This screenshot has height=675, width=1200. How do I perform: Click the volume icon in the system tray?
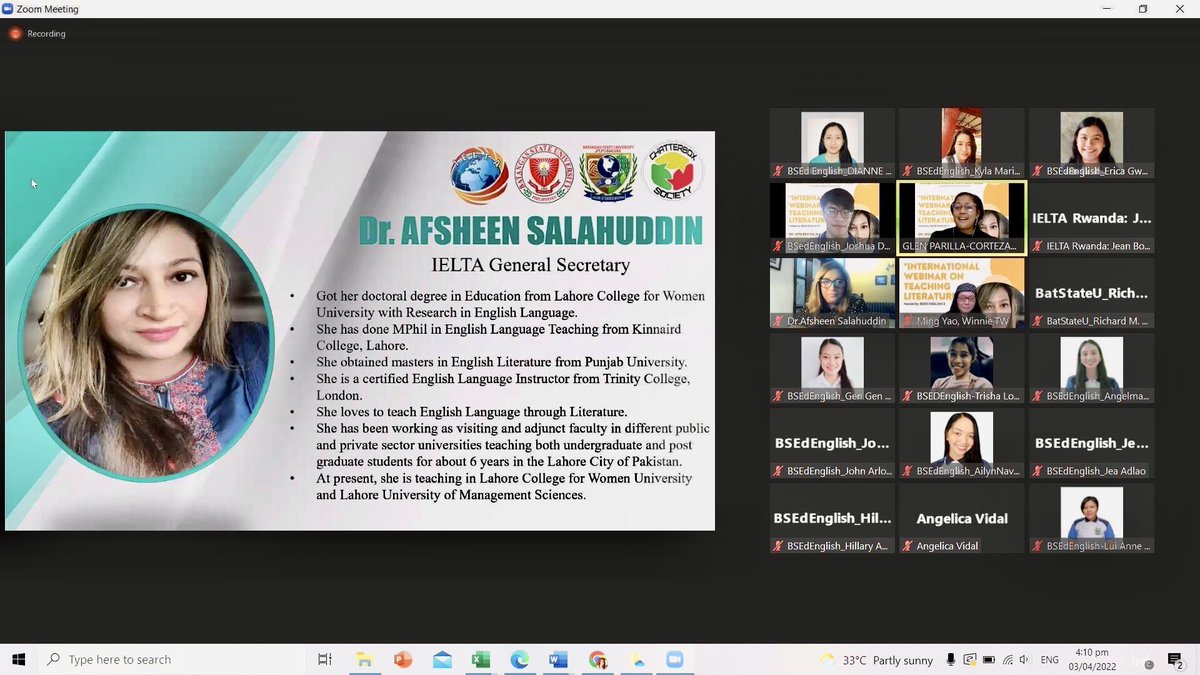click(1023, 659)
